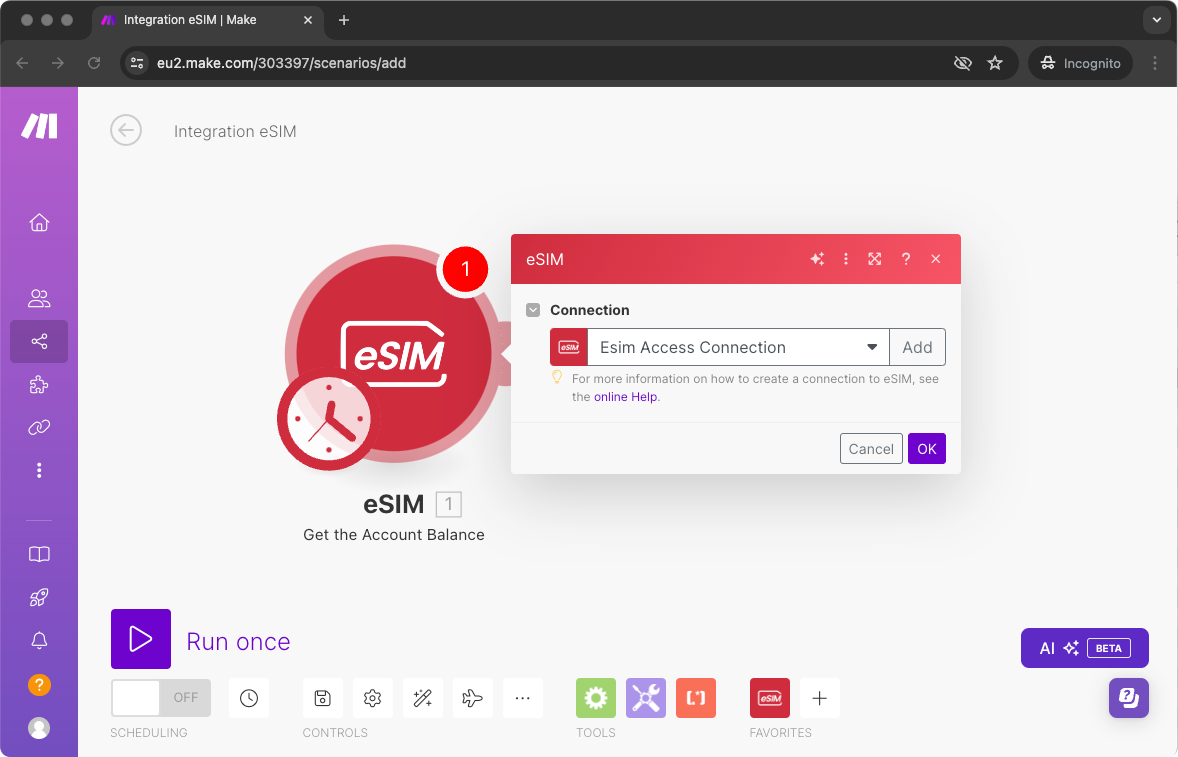Confirm the connection by clicking OK
This screenshot has width=1178, height=757.
point(926,448)
